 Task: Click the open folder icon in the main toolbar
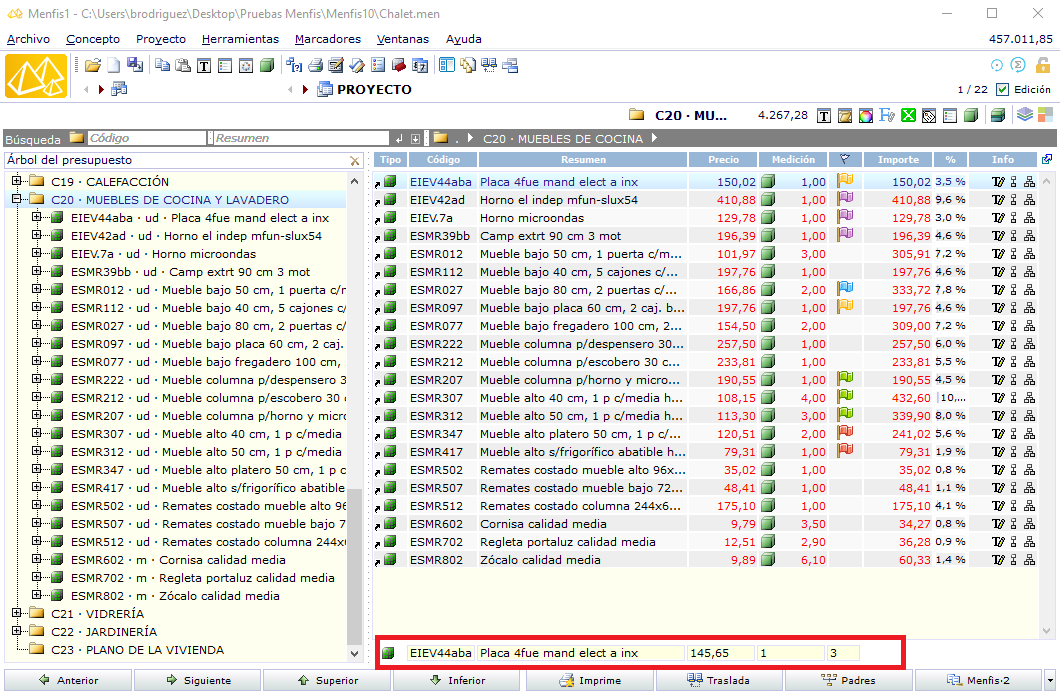93,66
